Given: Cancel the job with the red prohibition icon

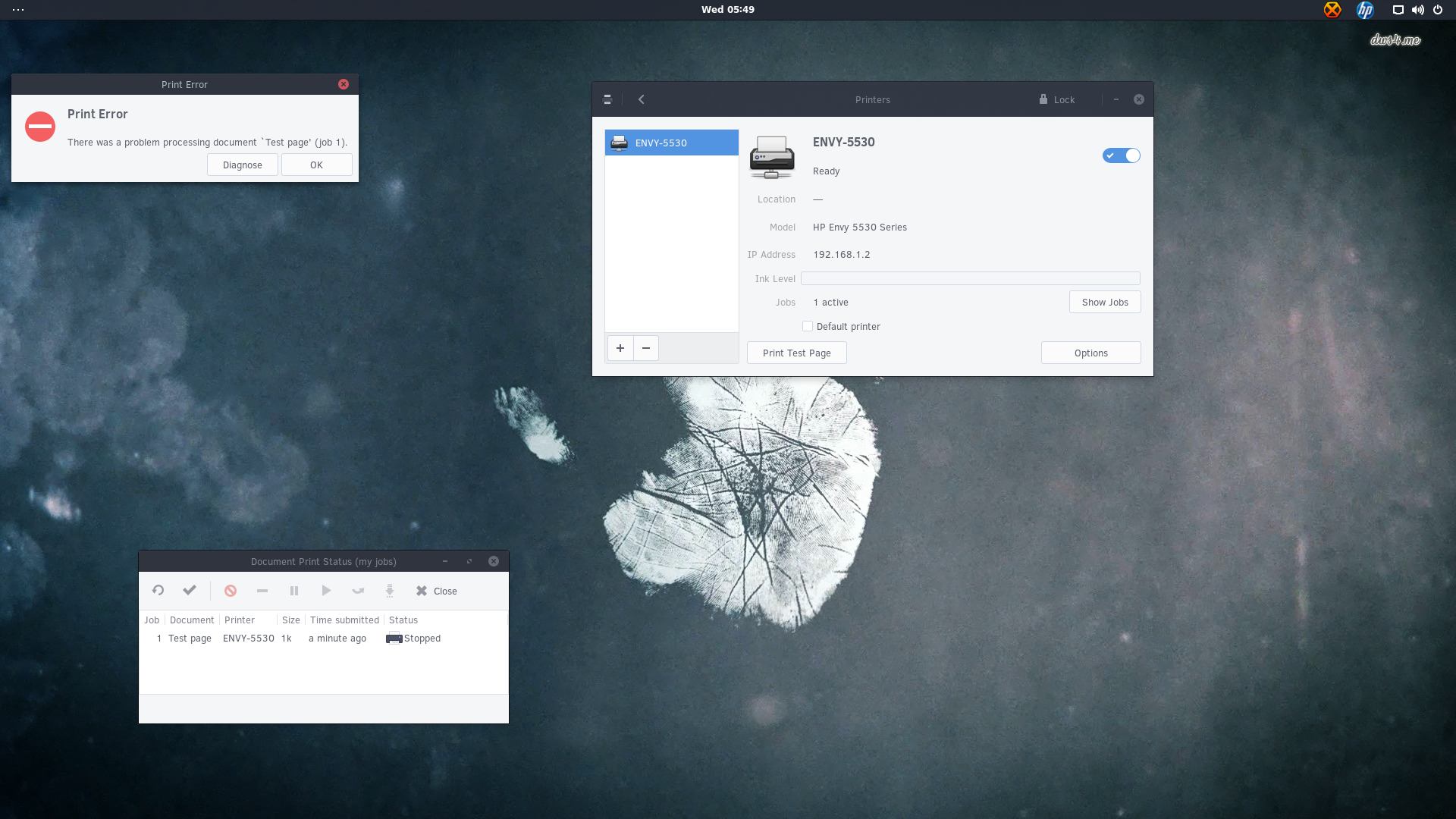Looking at the screenshot, I should point(231,590).
